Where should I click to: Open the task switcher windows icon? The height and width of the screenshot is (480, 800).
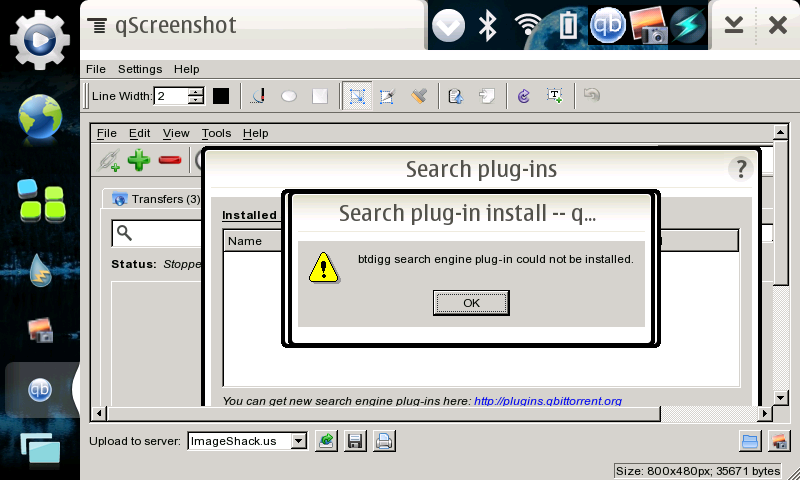click(x=40, y=450)
